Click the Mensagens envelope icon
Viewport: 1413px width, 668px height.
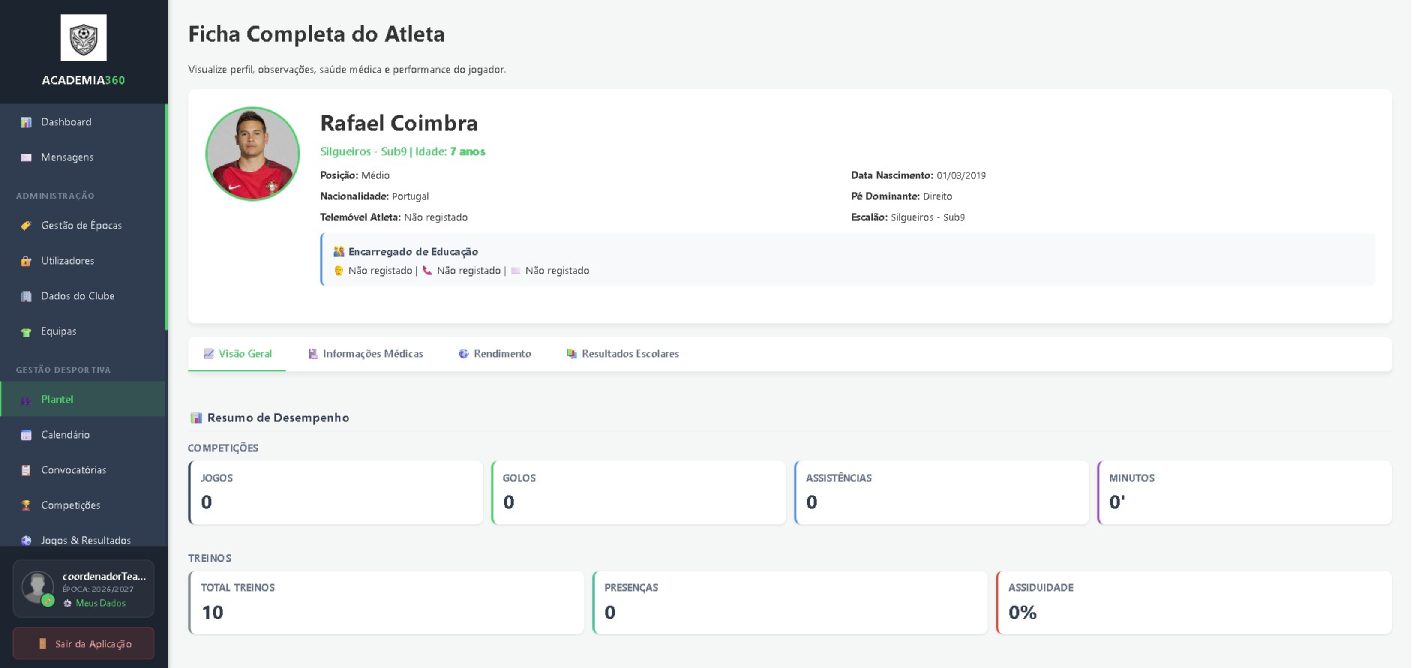pyautogui.click(x=26, y=157)
